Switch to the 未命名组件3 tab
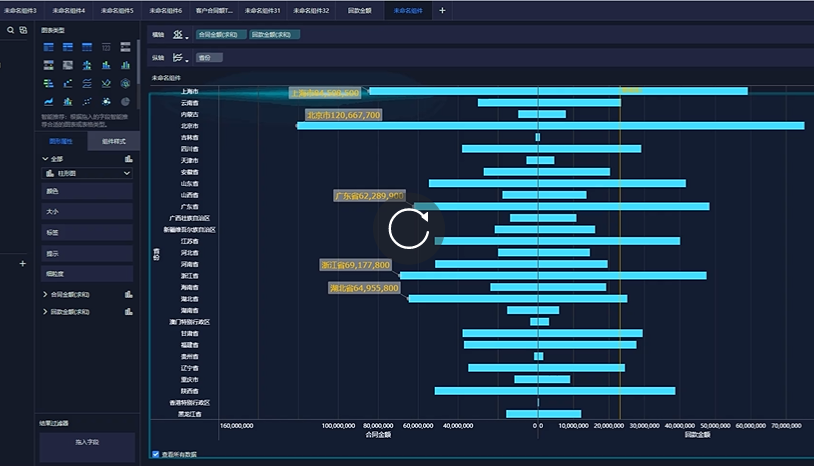 click(20, 10)
